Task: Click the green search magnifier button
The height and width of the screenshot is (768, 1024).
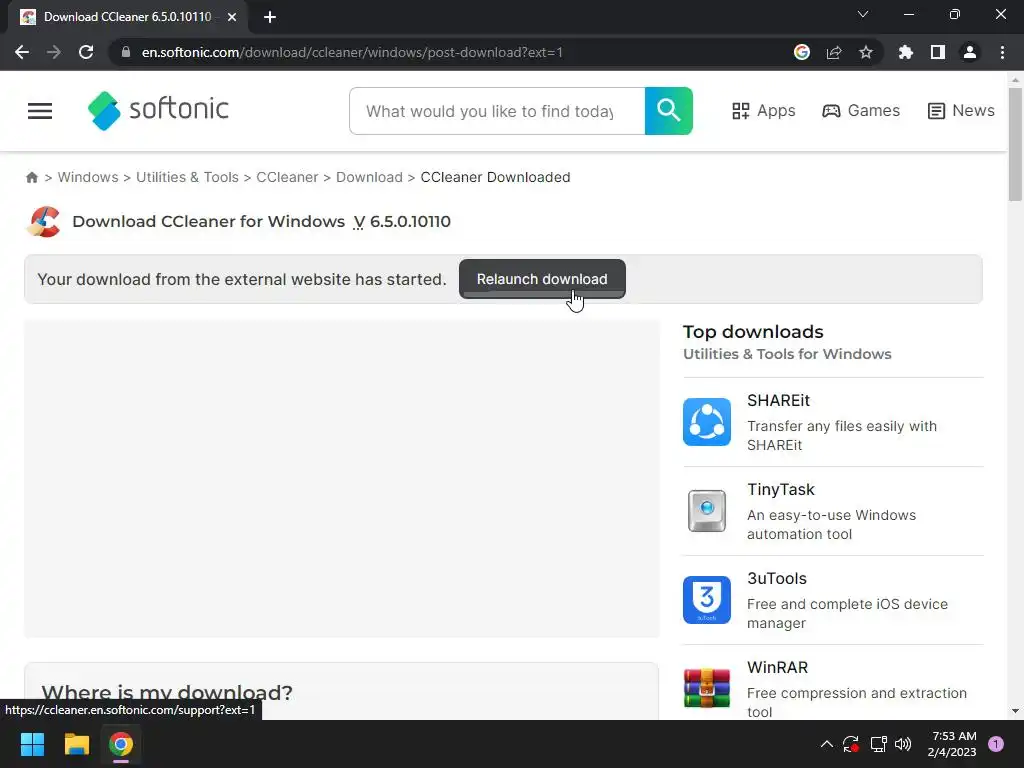Action: [669, 111]
